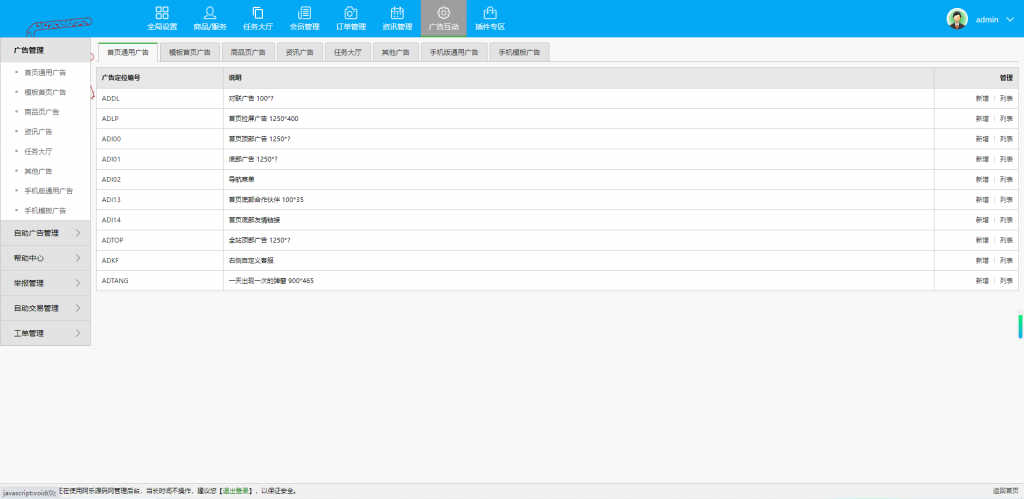Switch to the 模板首页广告 tab
The width and height of the screenshot is (1024, 499).
click(189, 52)
